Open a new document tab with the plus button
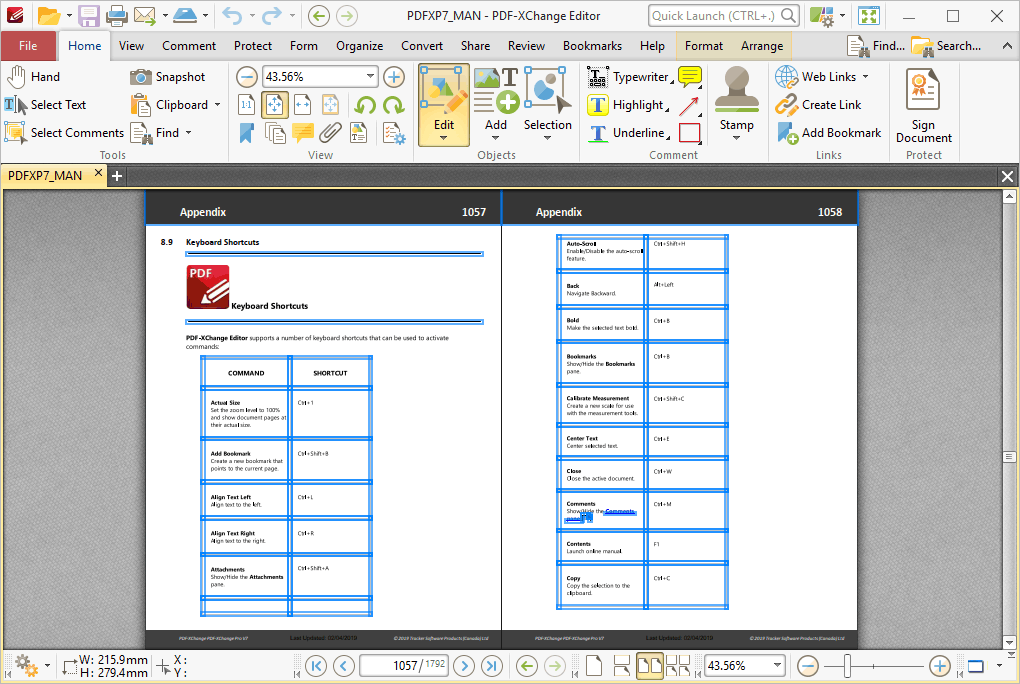 click(117, 176)
